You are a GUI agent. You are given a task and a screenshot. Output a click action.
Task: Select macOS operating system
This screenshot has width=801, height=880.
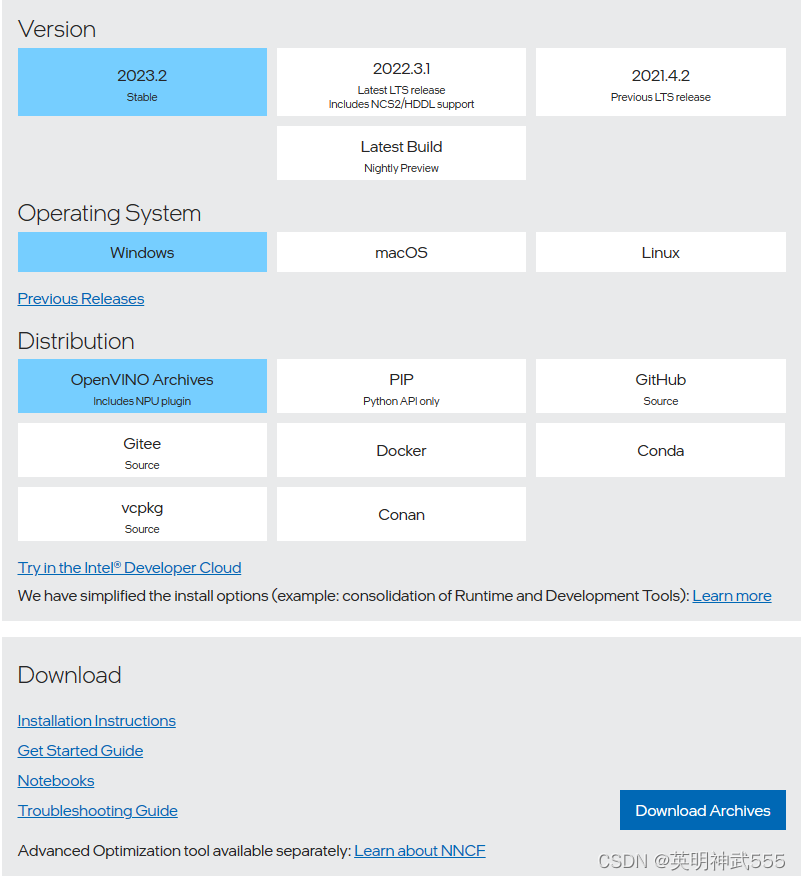coord(401,253)
